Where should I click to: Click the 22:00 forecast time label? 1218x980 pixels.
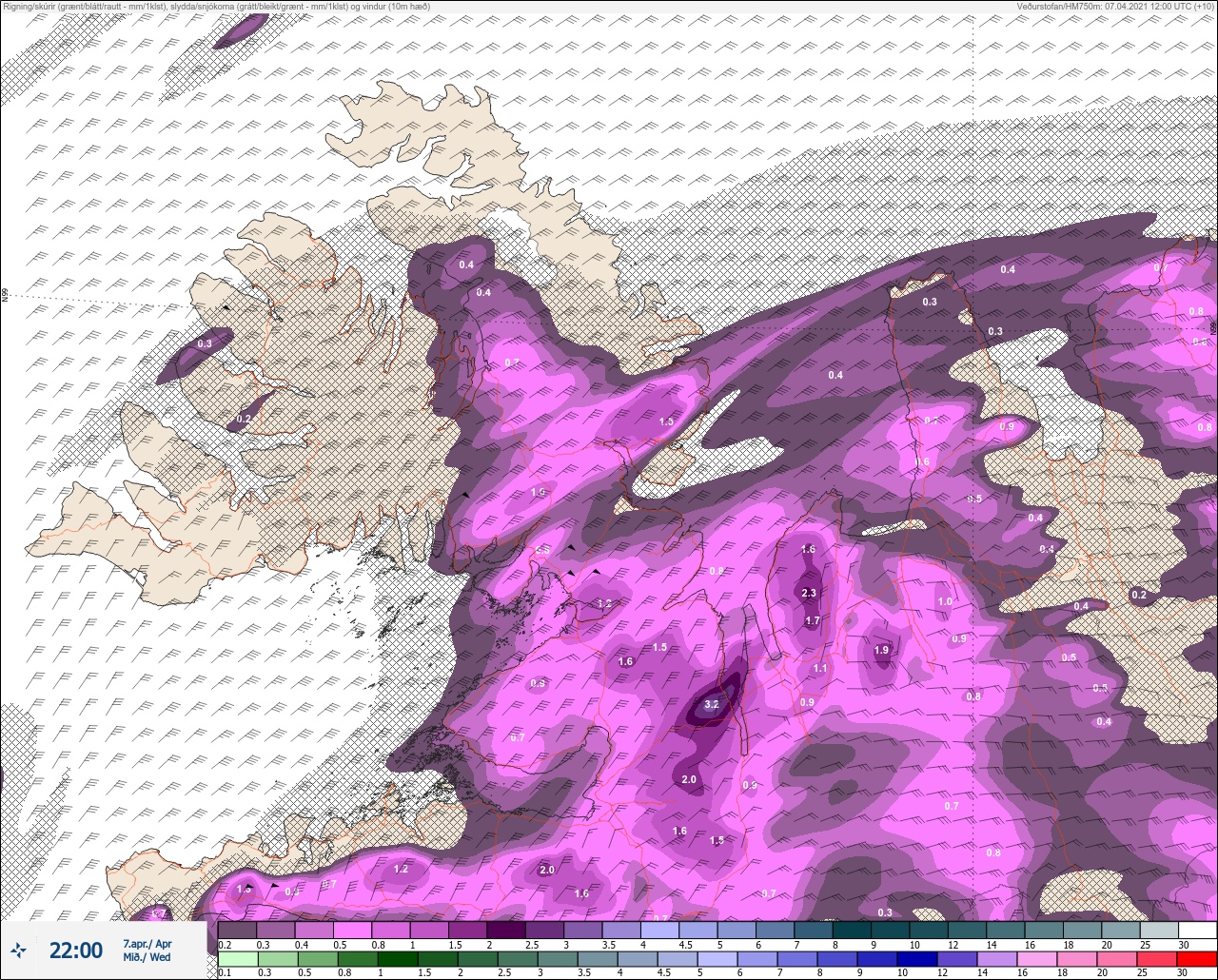pos(76,950)
